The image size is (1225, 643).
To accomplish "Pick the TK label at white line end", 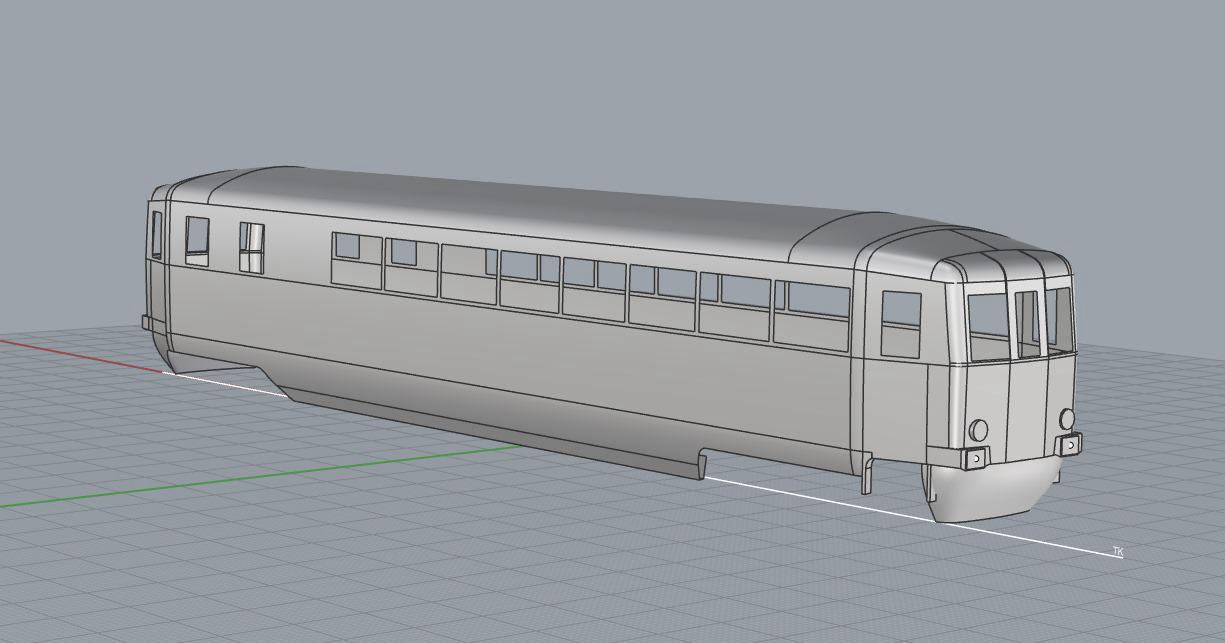I will (x=1118, y=551).
